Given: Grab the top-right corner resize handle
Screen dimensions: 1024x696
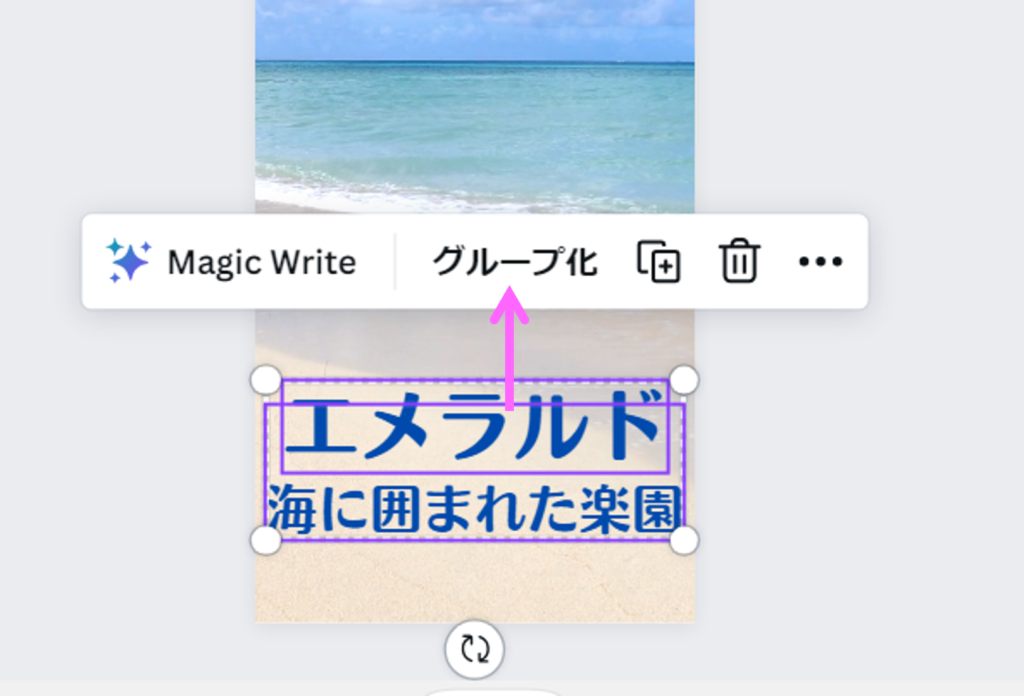Looking at the screenshot, I should pyautogui.click(x=684, y=380).
